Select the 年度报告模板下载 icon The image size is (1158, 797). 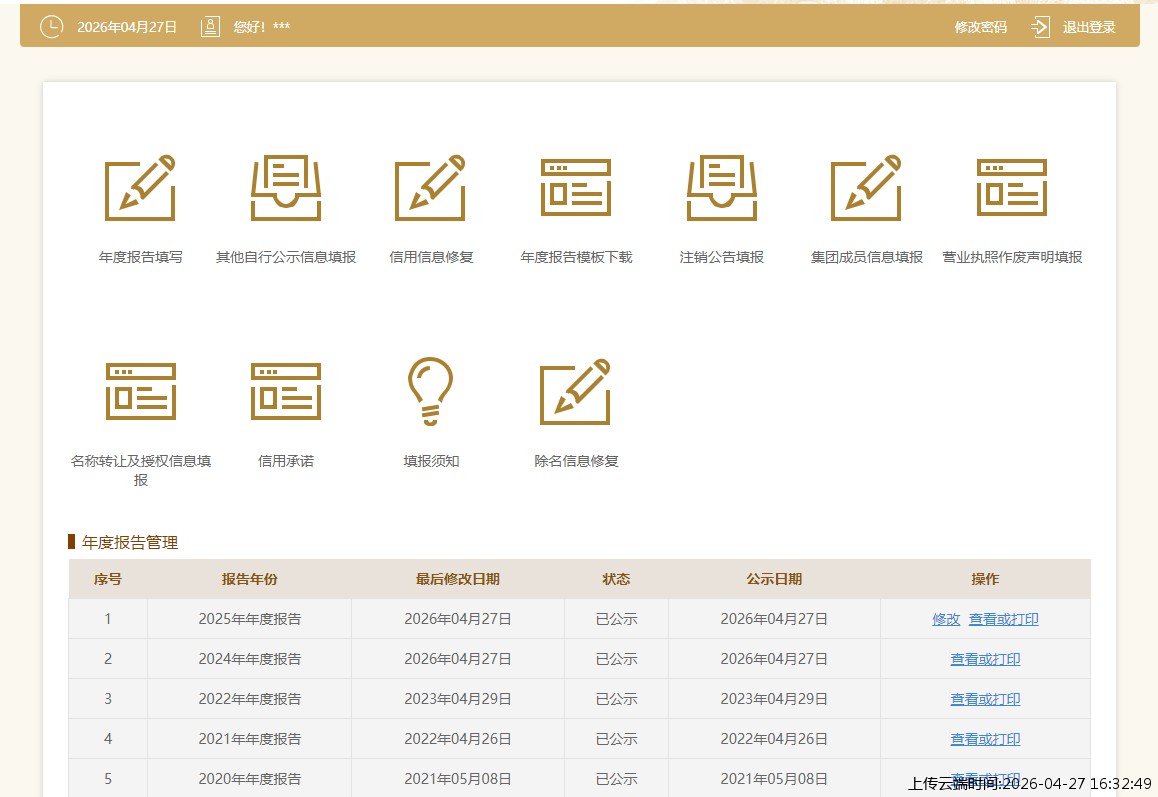pos(576,188)
